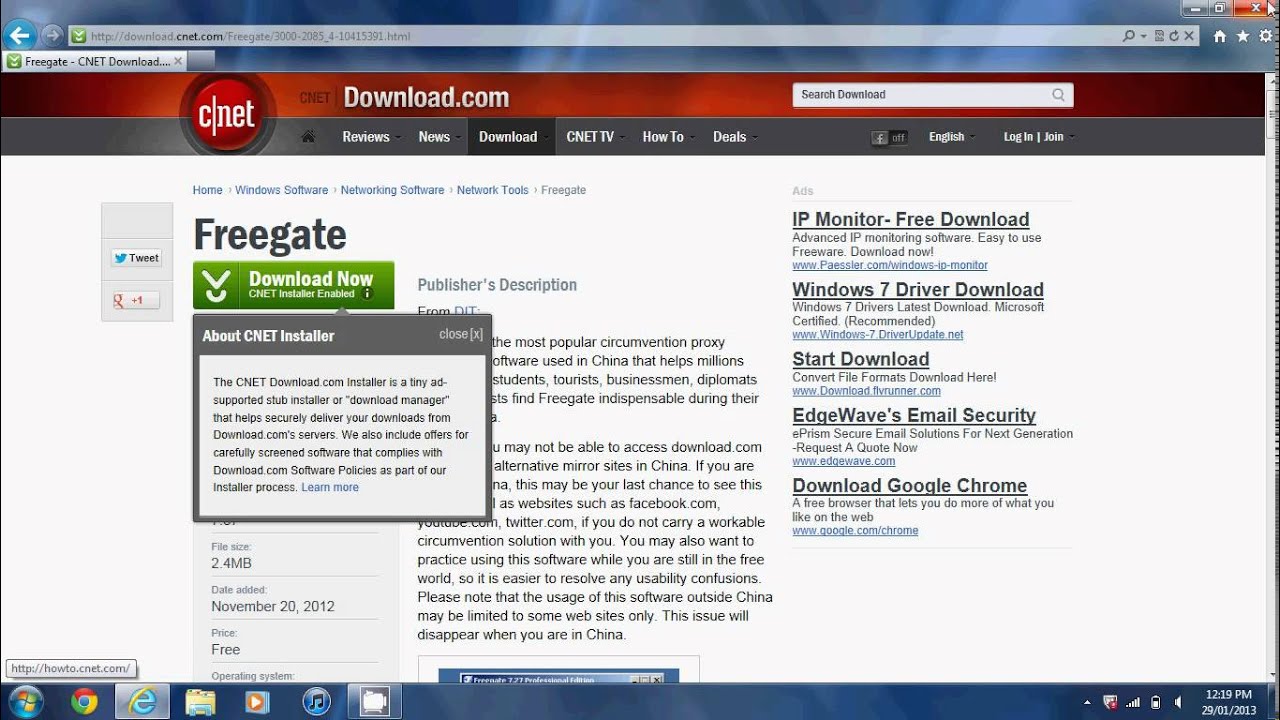The height and width of the screenshot is (720, 1280).
Task: Click the search magnifier in address bar
Action: tap(1129, 36)
